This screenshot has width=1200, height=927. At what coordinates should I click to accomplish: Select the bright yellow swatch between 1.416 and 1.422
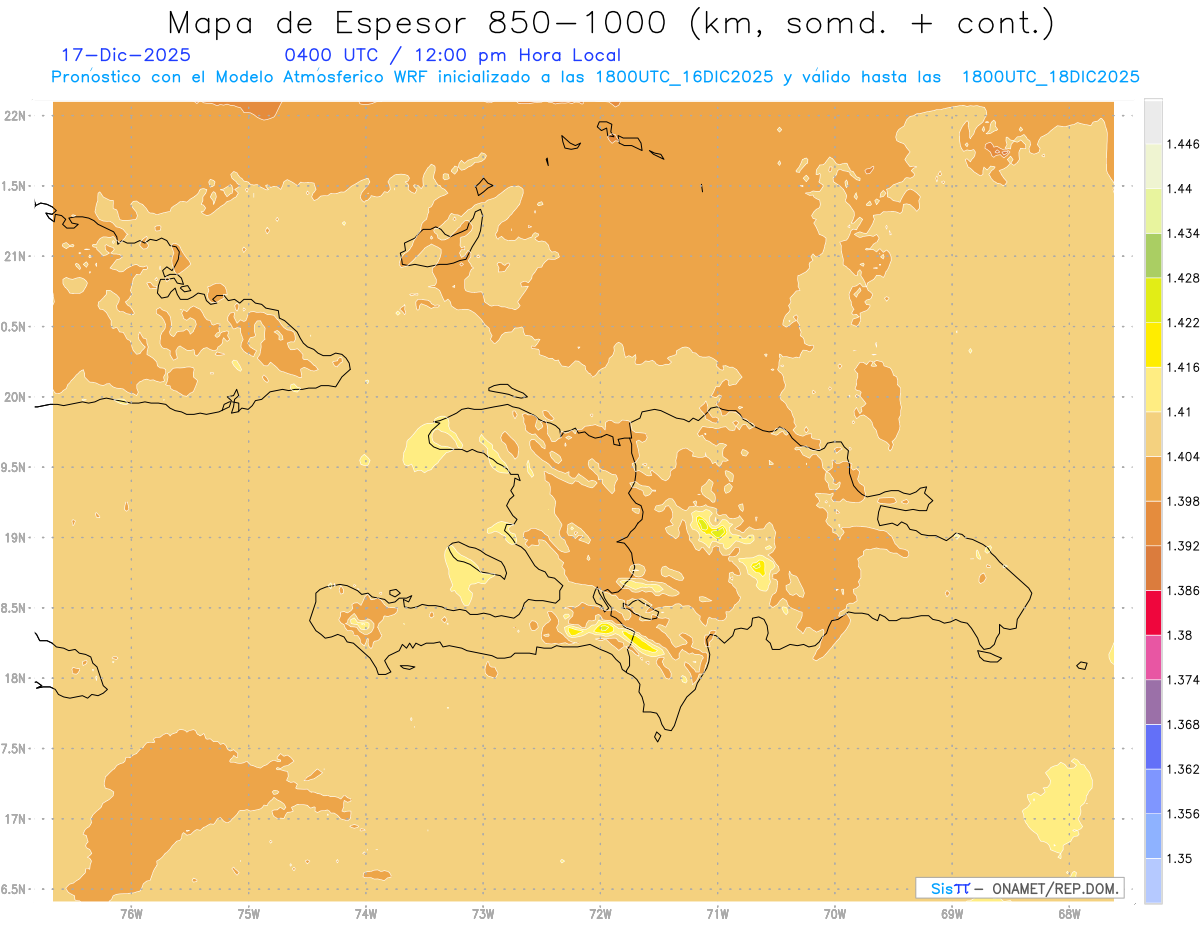[1153, 344]
